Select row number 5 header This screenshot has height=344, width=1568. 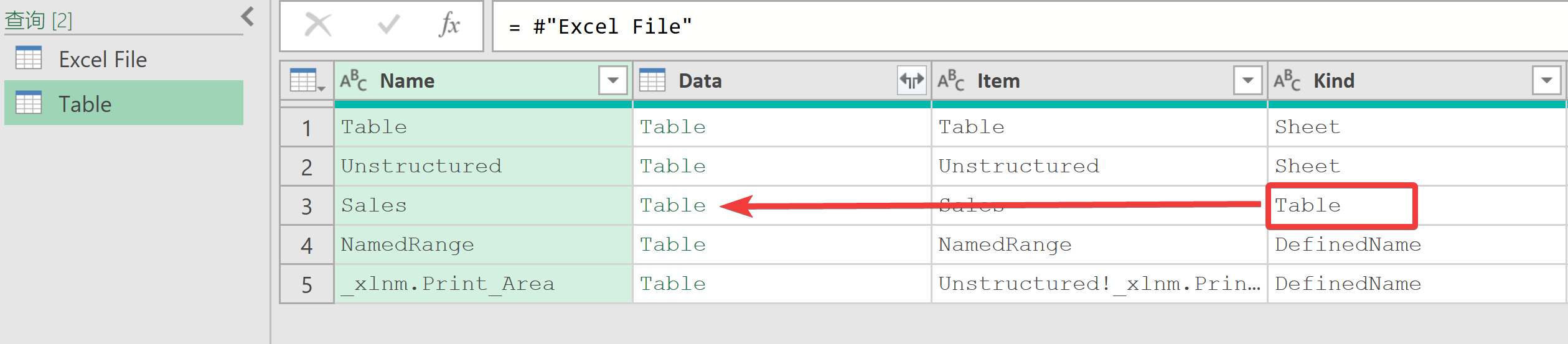click(307, 285)
